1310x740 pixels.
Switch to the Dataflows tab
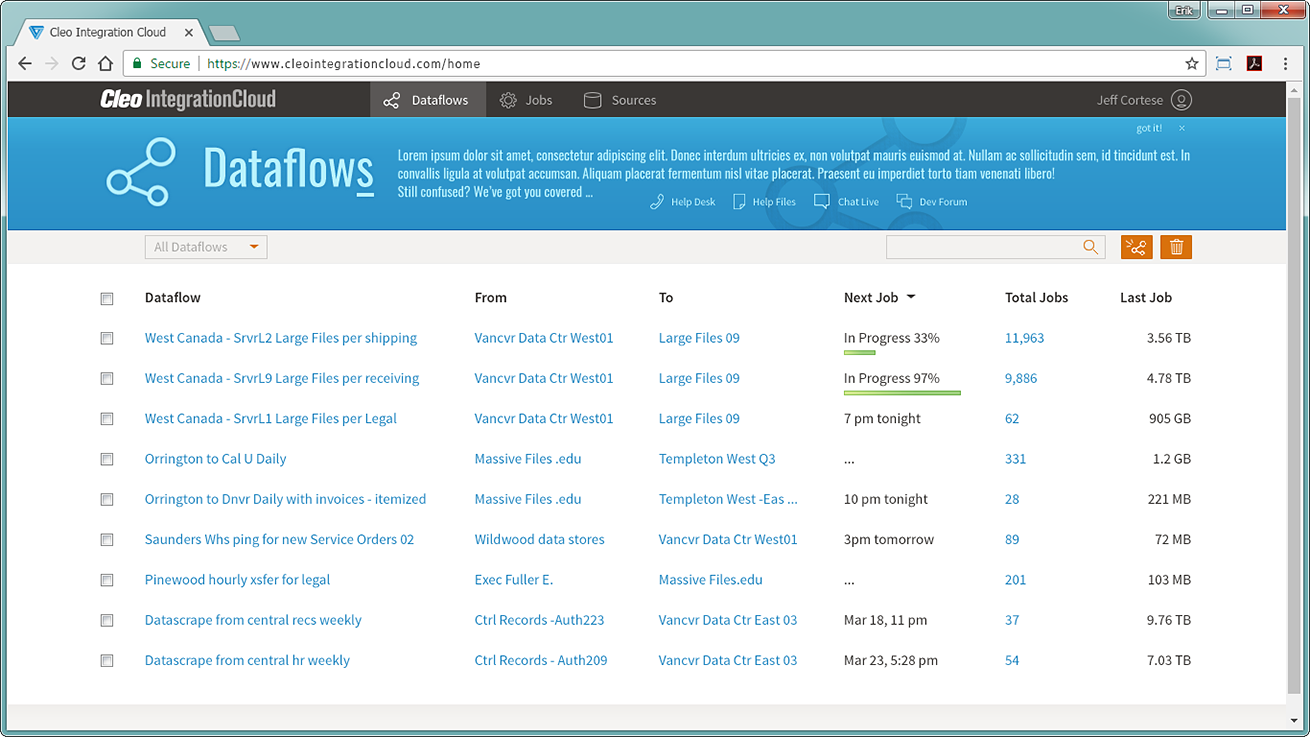point(427,100)
